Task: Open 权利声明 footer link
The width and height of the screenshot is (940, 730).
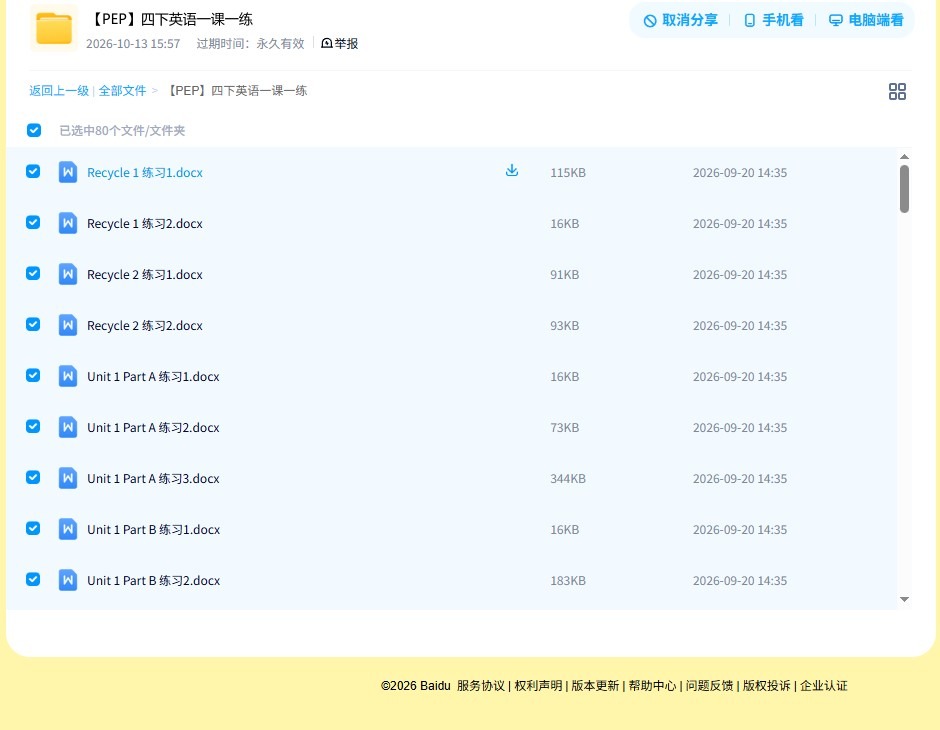Action: click(x=538, y=686)
